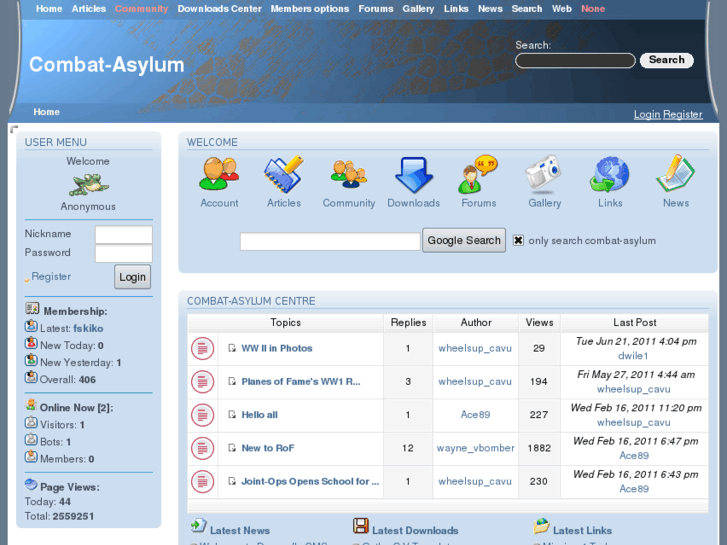Click the Membership icon in user menu
The width and height of the screenshot is (727, 545).
pos(32,309)
